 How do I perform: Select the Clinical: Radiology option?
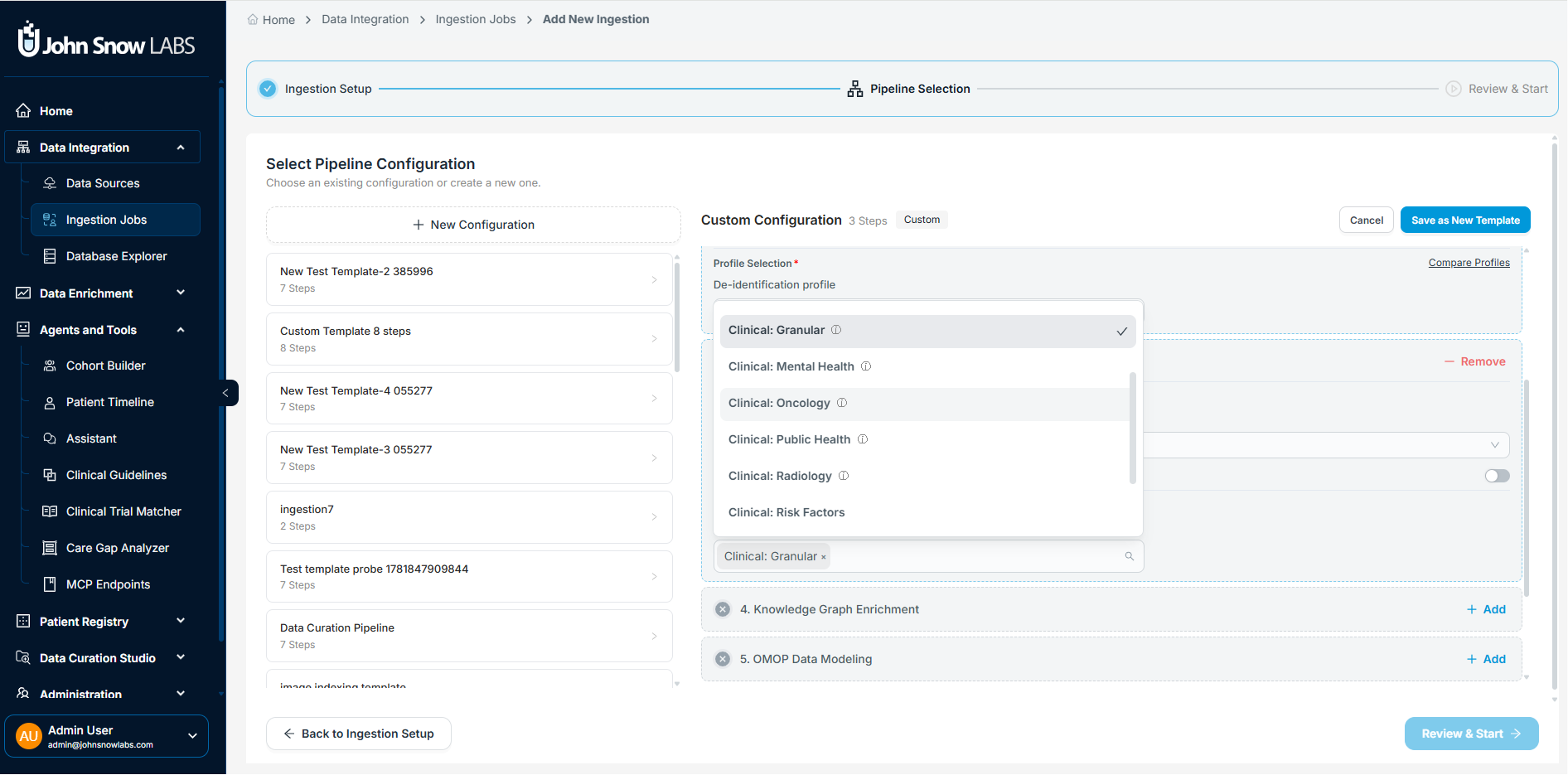coord(925,476)
